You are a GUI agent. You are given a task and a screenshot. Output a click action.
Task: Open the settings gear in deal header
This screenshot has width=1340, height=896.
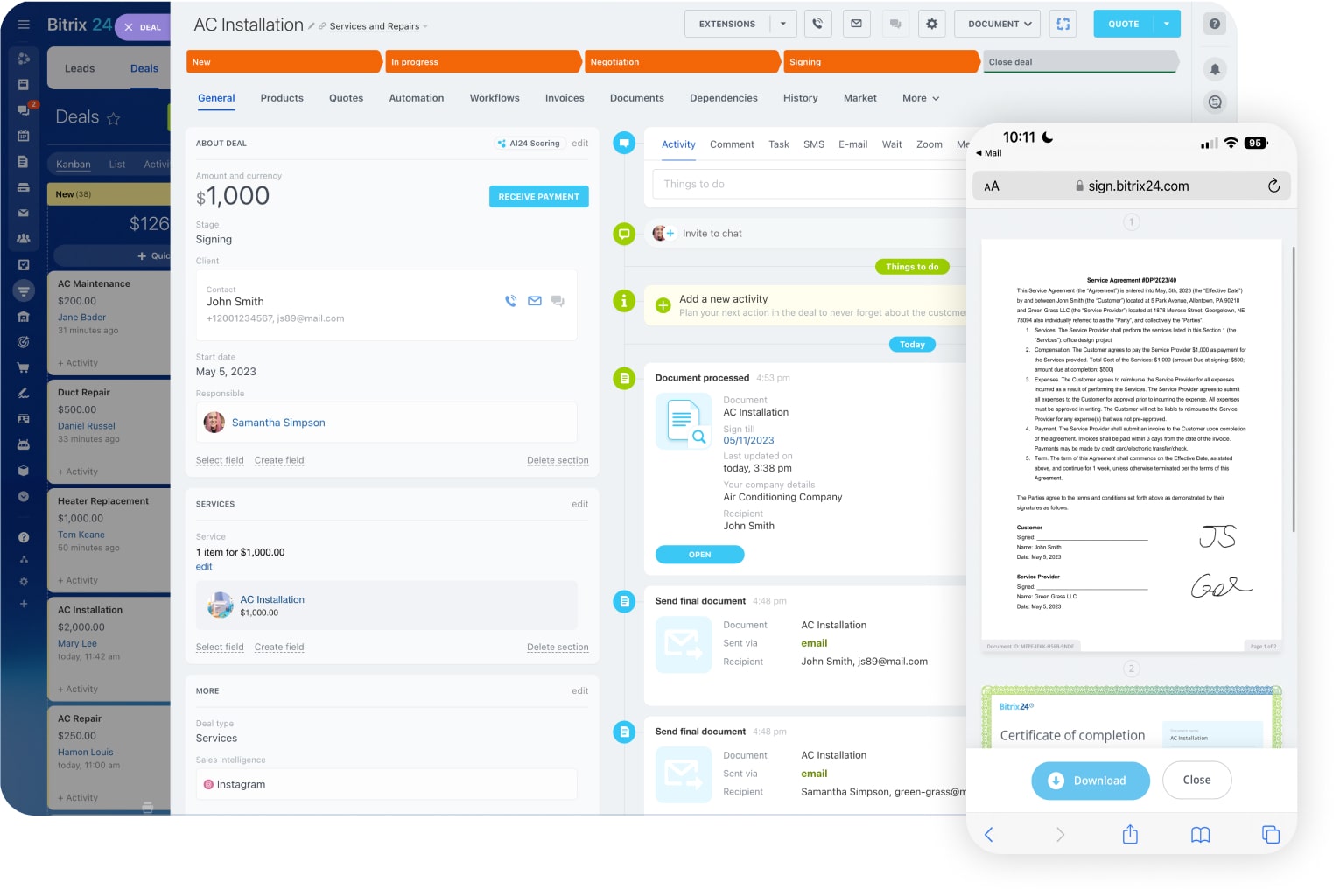click(931, 24)
